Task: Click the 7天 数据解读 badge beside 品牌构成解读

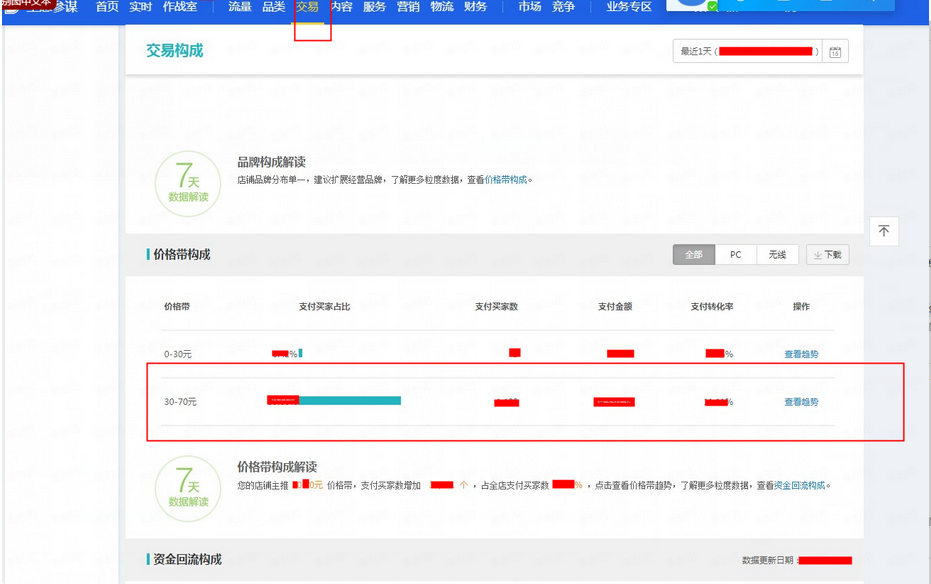Action: pos(187,182)
